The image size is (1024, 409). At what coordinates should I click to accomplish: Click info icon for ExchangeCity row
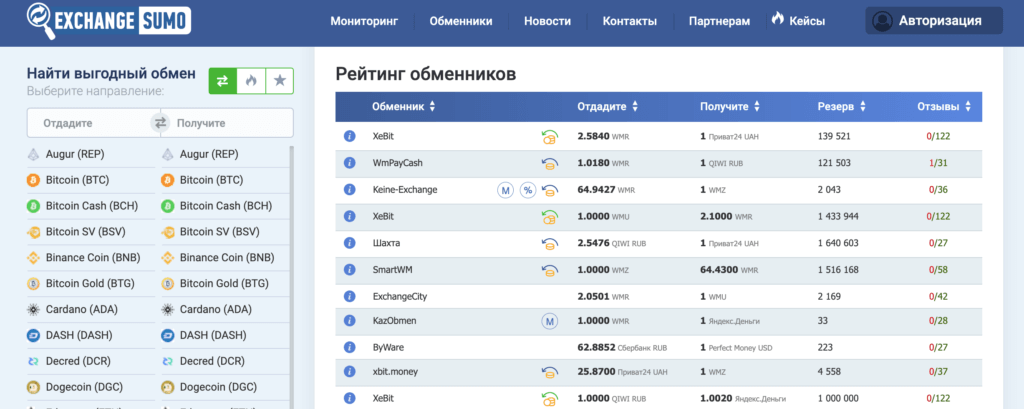click(x=349, y=296)
